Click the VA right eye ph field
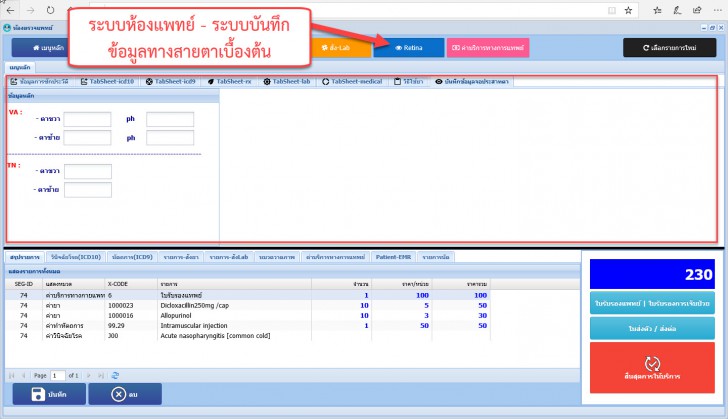728x419 pixels. coord(170,119)
